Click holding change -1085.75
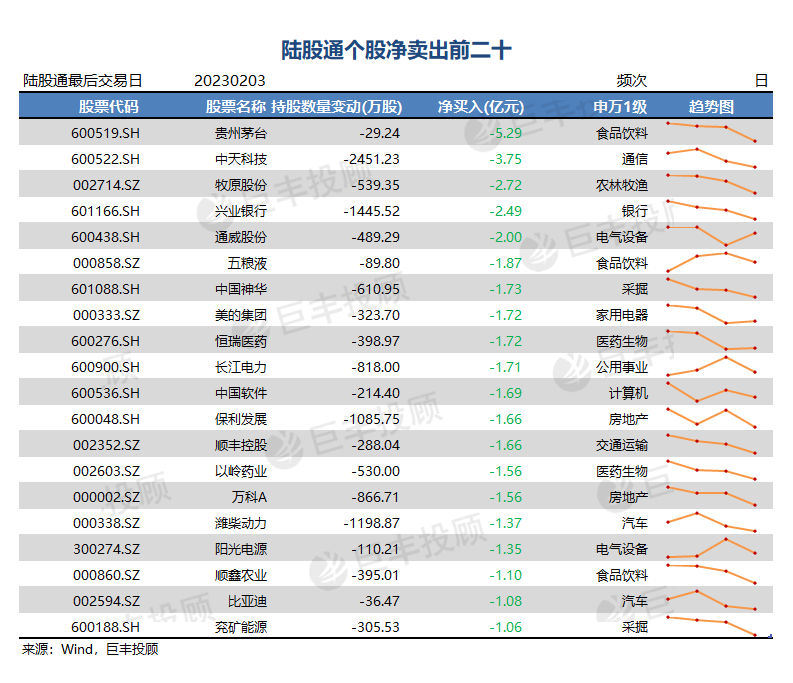793x683 pixels. pyautogui.click(x=372, y=419)
